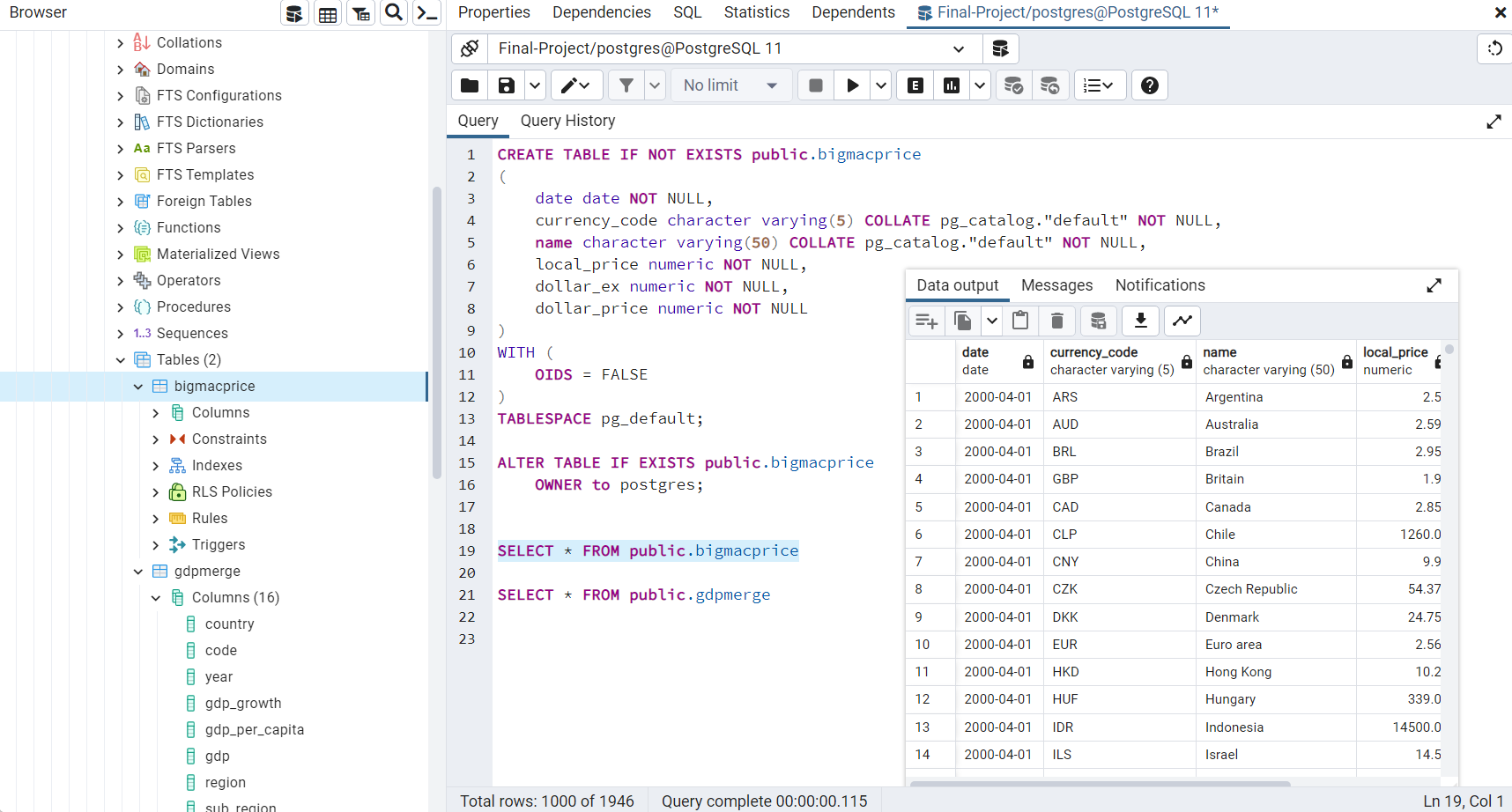Save the query results to a CSV file

coord(1140,321)
